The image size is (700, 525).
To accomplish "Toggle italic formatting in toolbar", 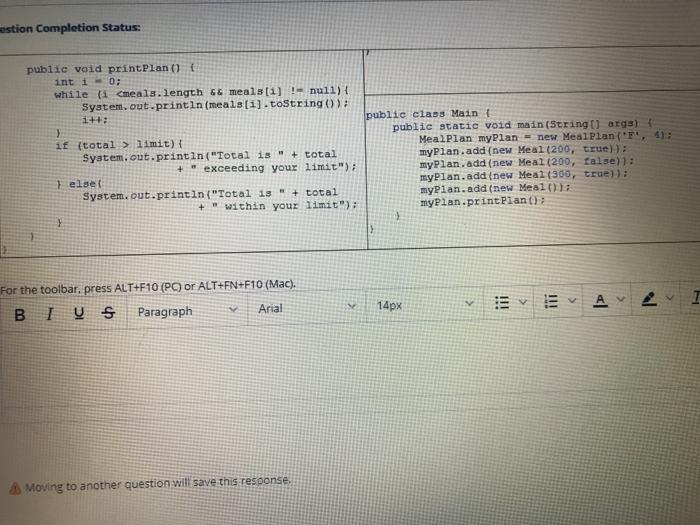I will [50, 314].
